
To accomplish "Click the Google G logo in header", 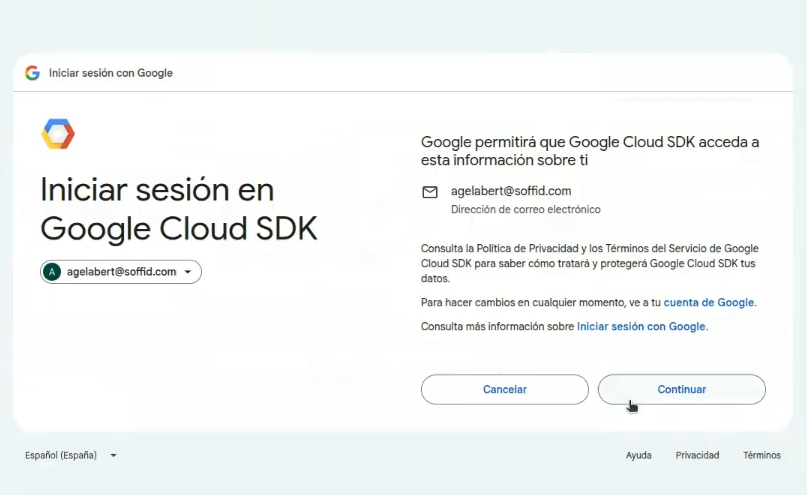I will coord(32,73).
